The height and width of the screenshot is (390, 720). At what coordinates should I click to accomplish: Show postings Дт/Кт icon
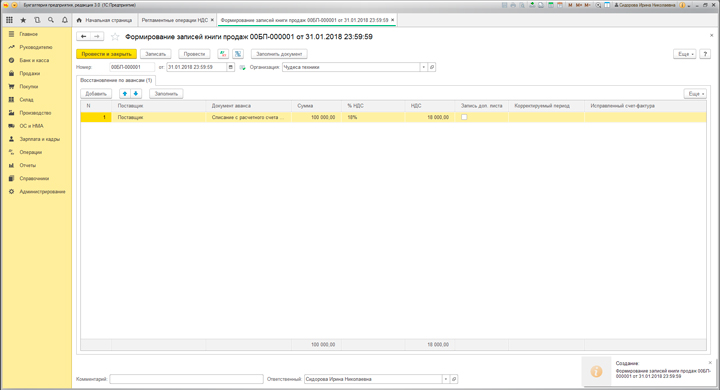[223, 54]
